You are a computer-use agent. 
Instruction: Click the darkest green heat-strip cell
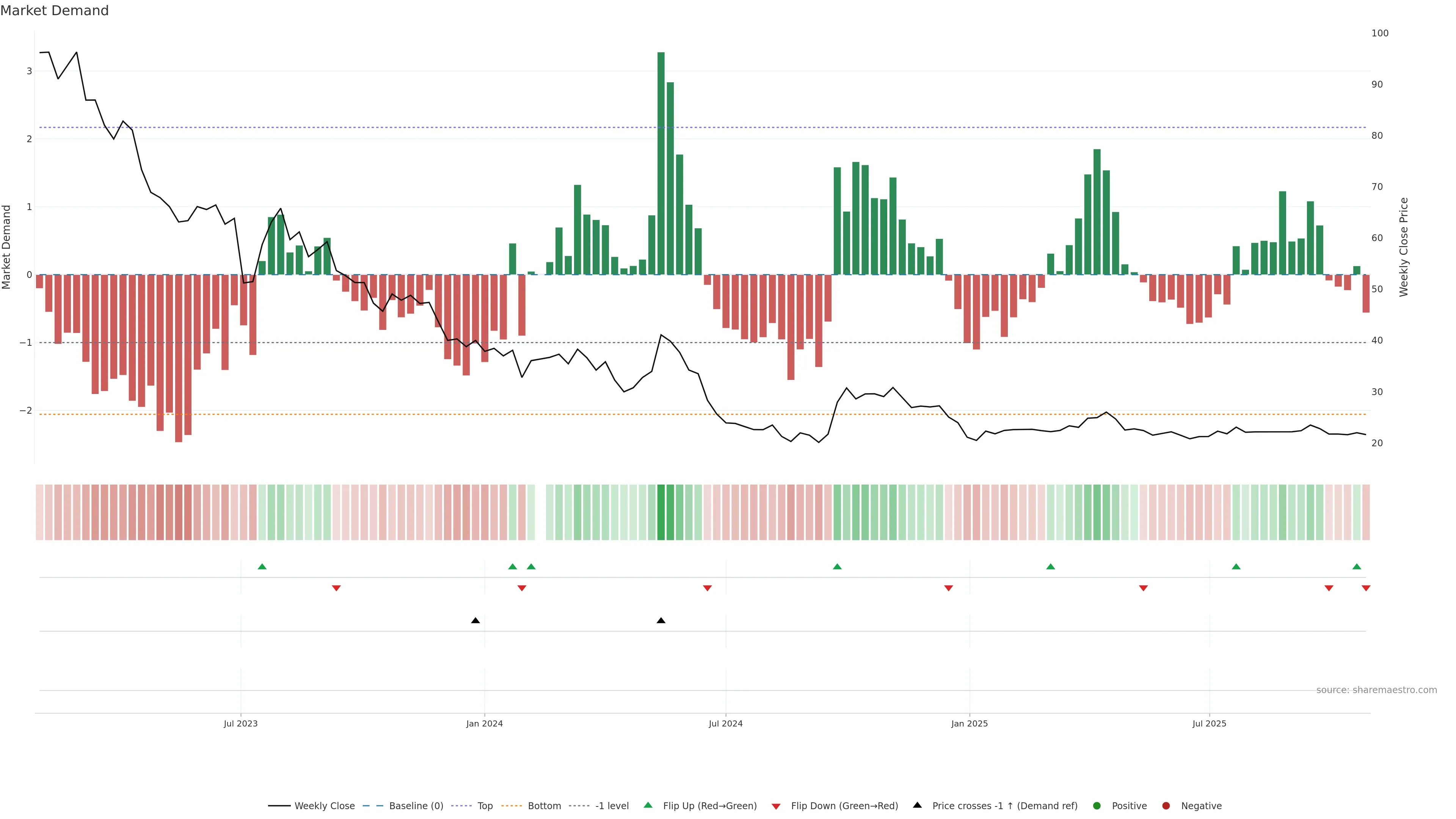click(661, 512)
